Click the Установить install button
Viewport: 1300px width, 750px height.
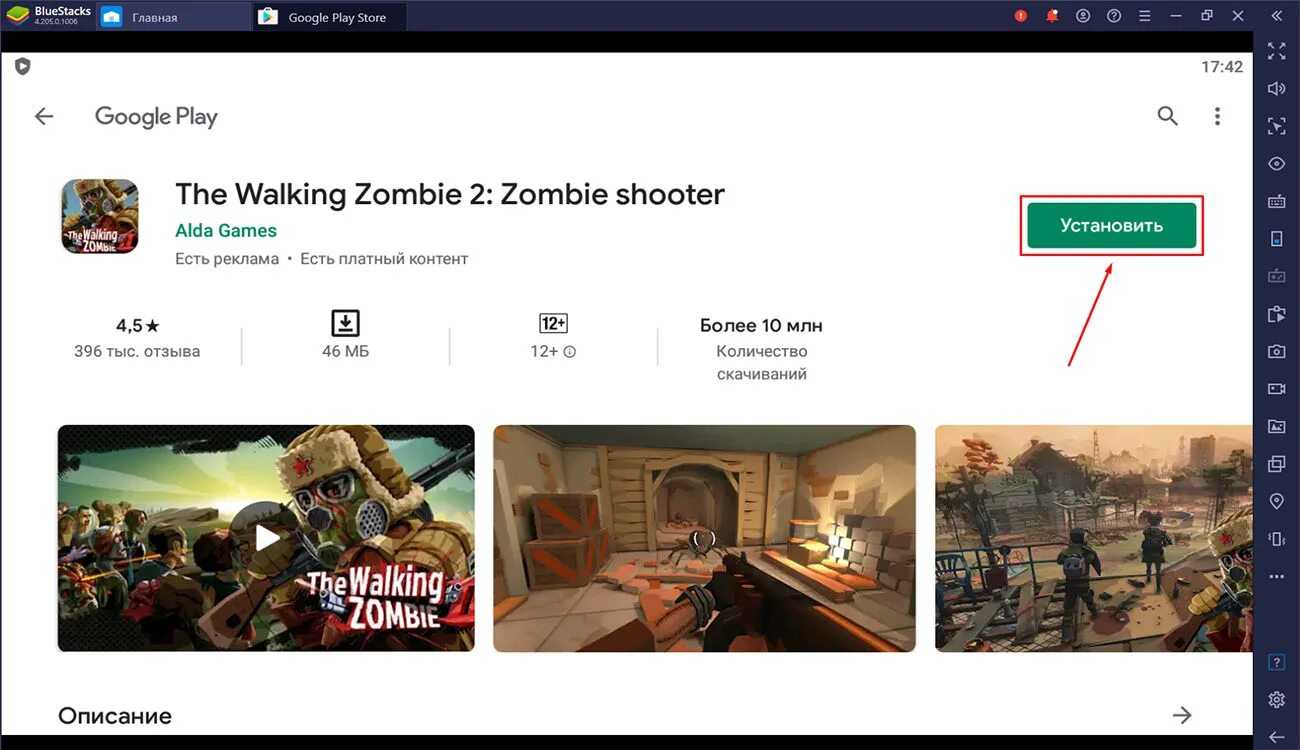tap(1111, 226)
